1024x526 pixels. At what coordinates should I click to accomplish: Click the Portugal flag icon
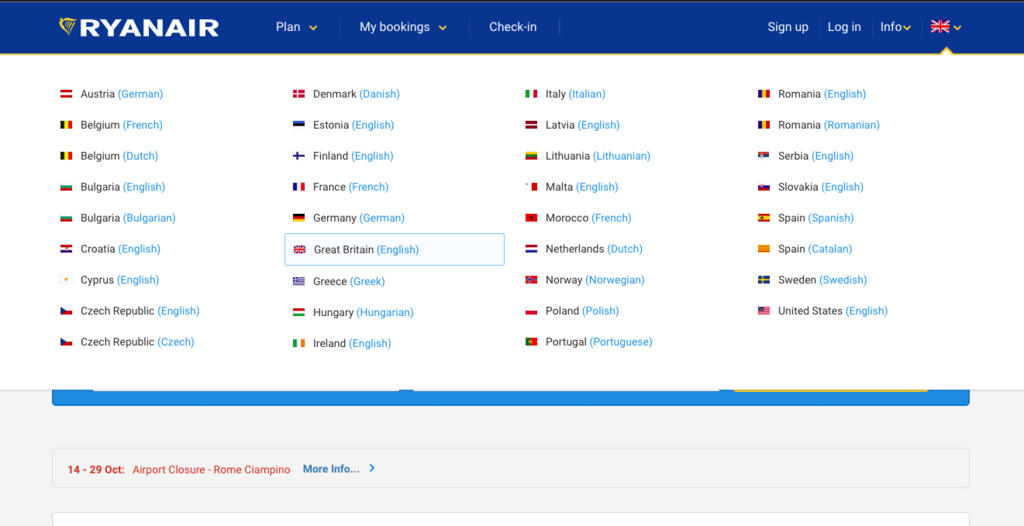coord(531,342)
